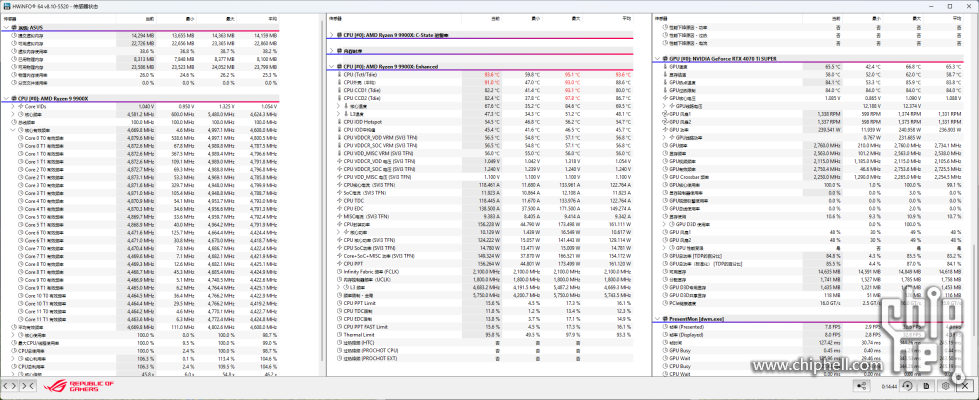This screenshot has height=400, width=979.
Task: Click the 0:14:44 elapsed time readout
Action: [890, 386]
